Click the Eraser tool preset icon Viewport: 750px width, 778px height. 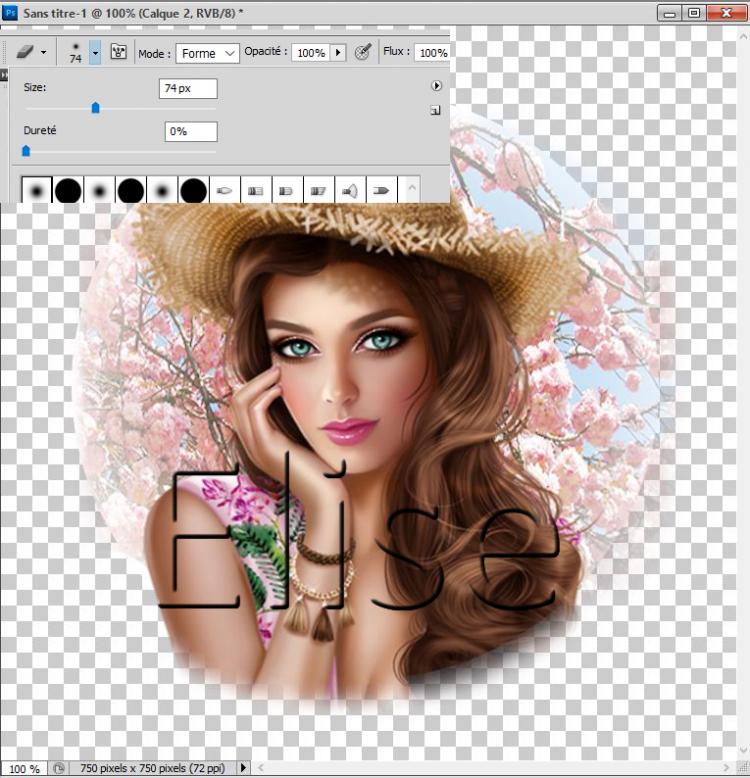click(26, 53)
